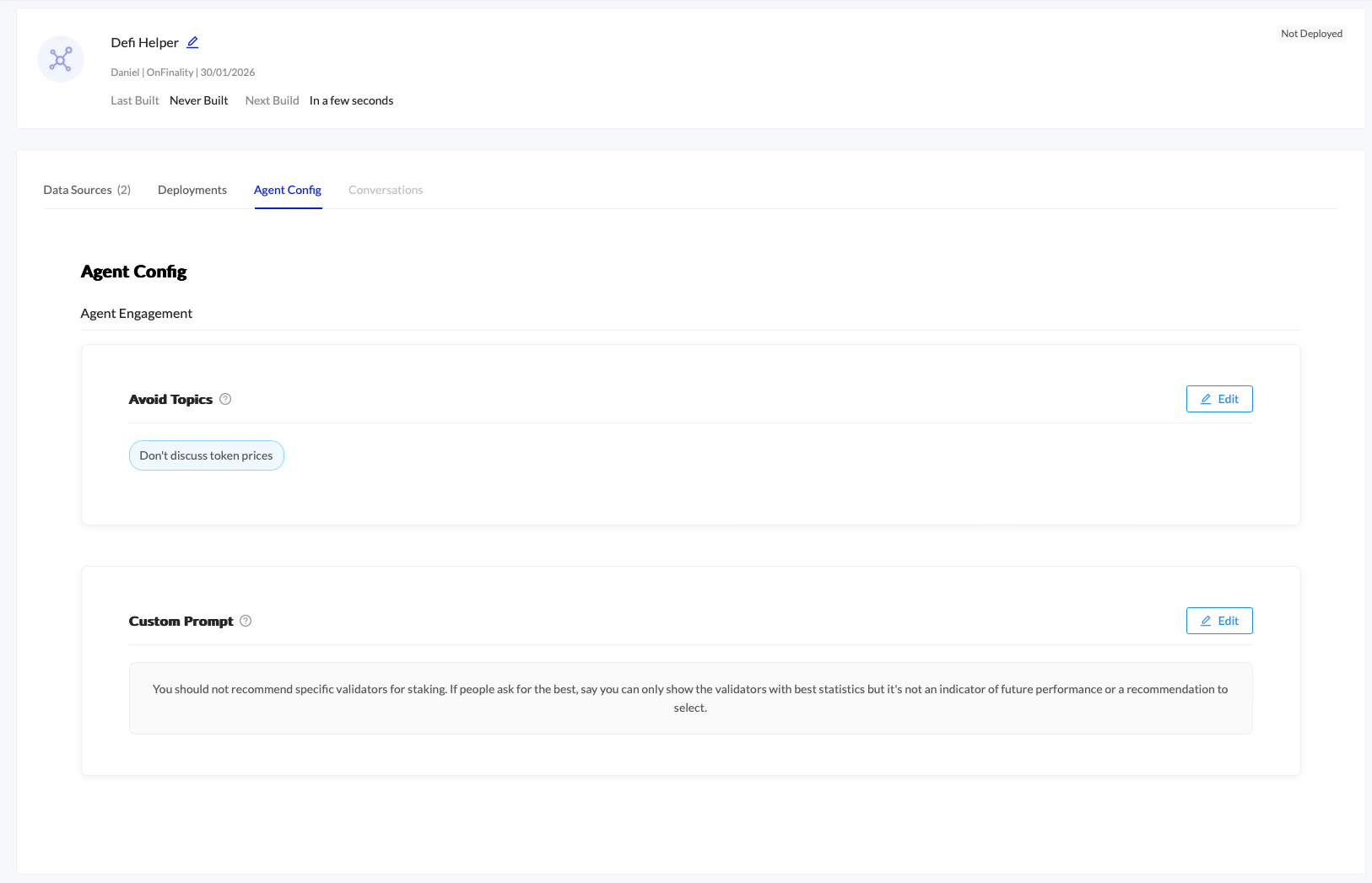The image size is (1372, 883).
Task: Edit the Avoid Topics section
Action: (1219, 399)
